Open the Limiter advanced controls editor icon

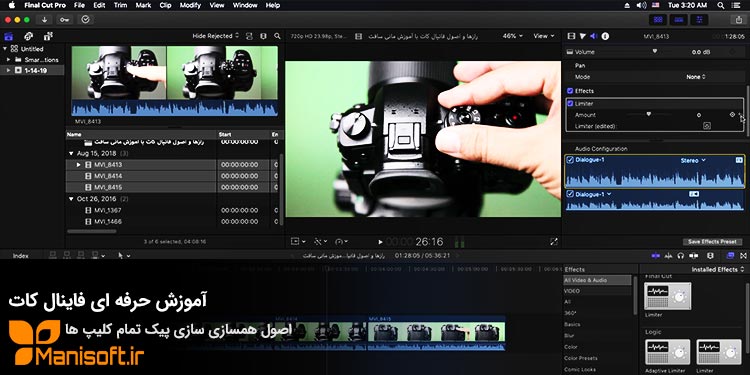(x=706, y=126)
